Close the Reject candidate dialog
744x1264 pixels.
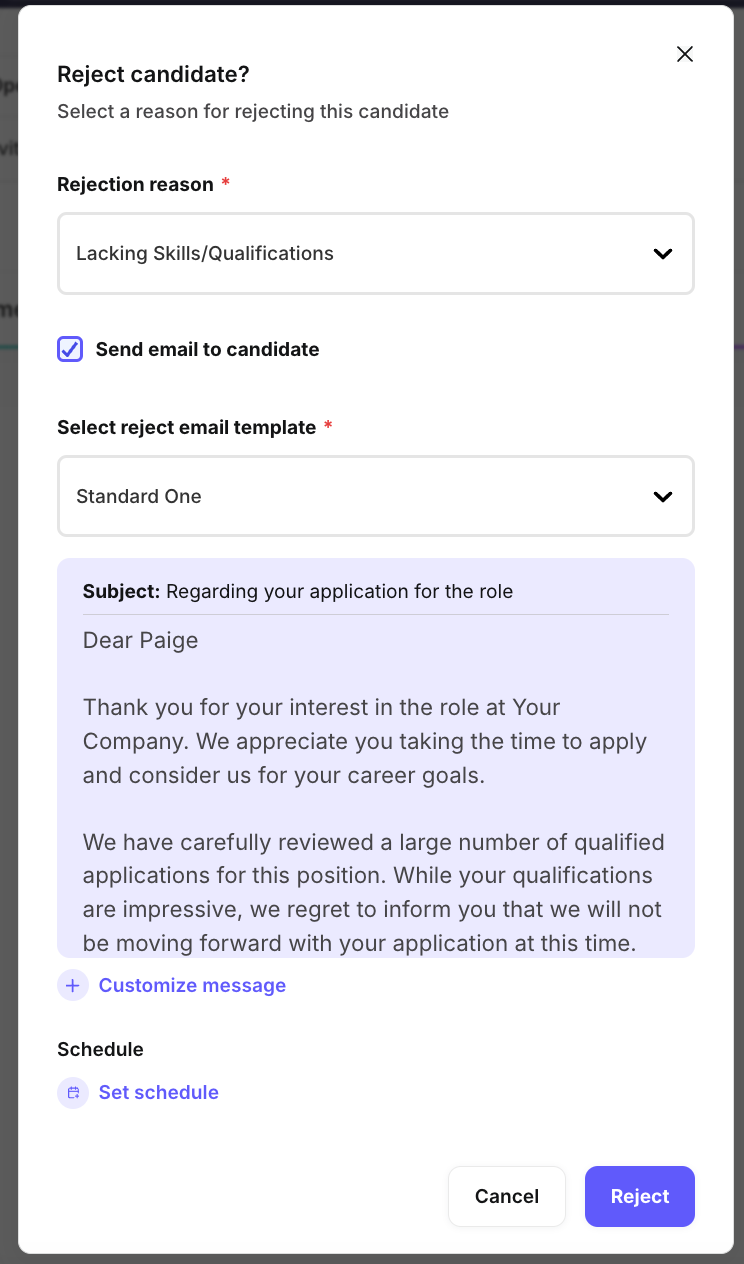[685, 54]
